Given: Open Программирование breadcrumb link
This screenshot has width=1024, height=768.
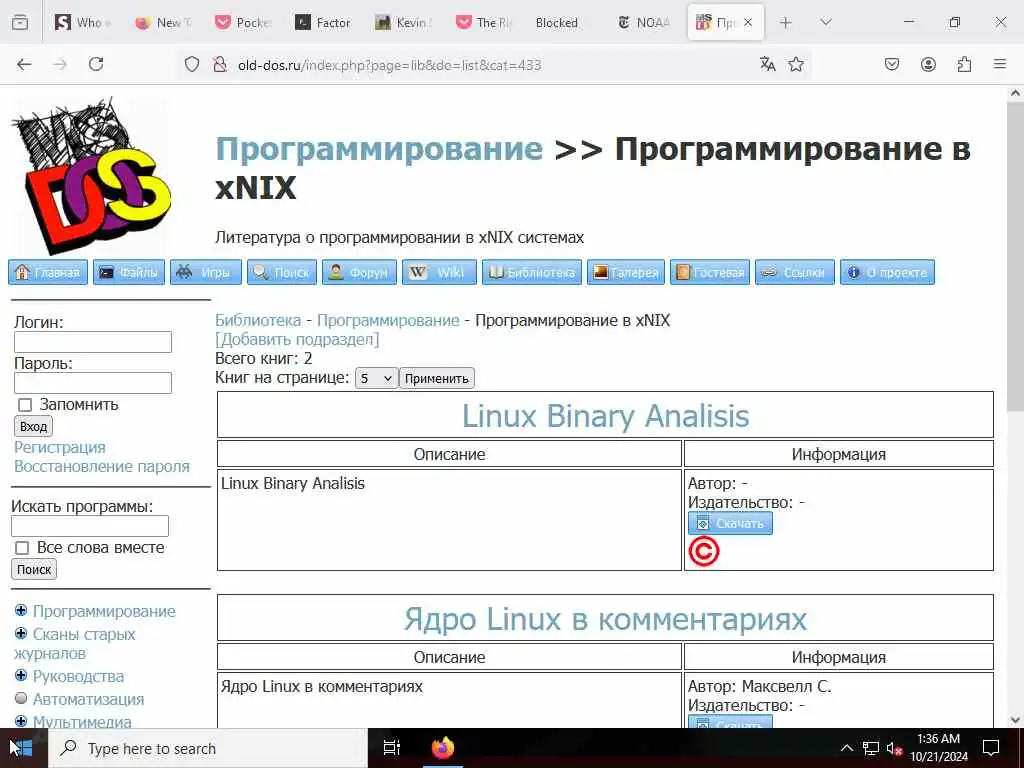Looking at the screenshot, I should (x=388, y=320).
